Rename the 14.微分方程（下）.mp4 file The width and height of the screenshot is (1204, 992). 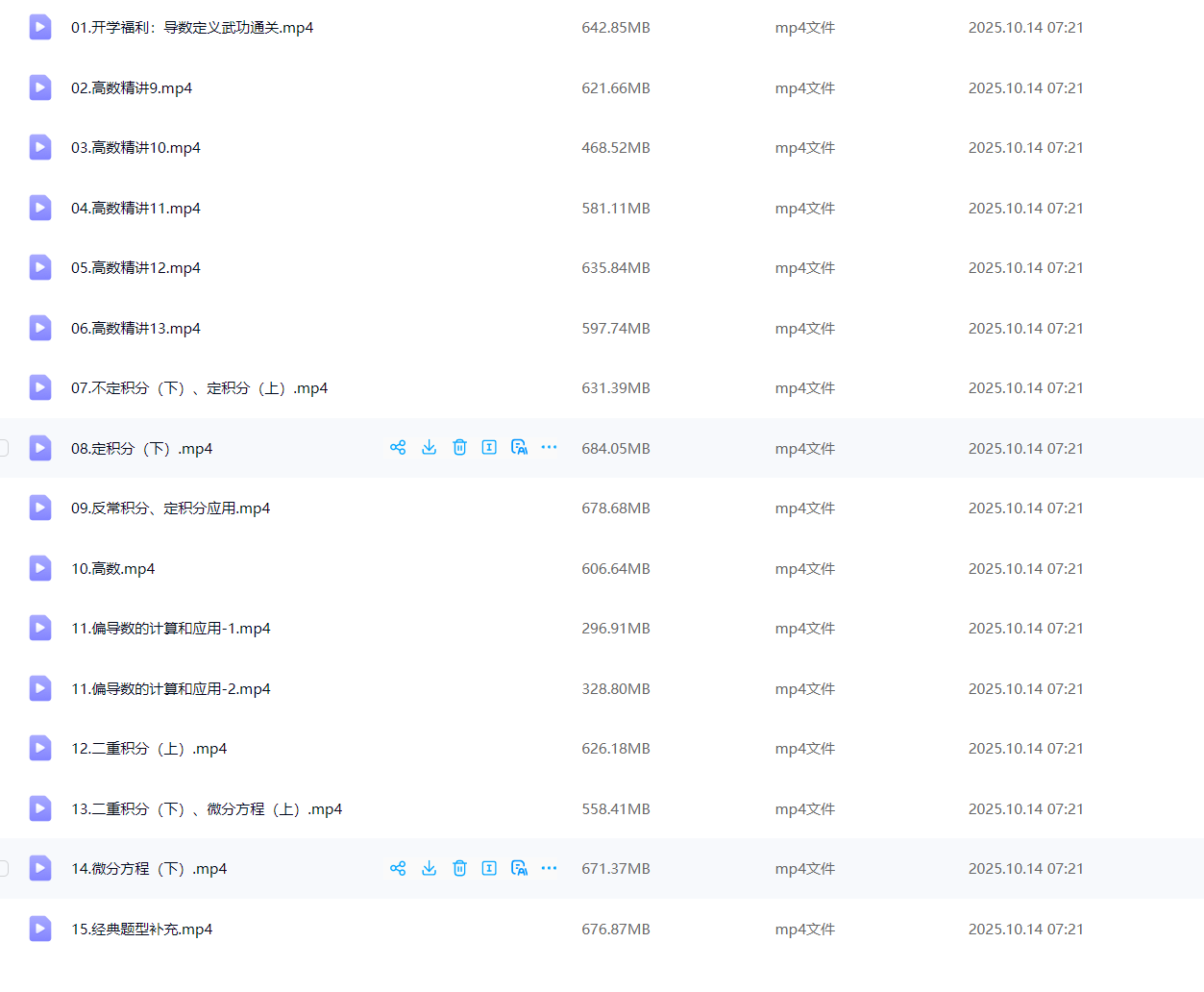pyautogui.click(x=489, y=869)
